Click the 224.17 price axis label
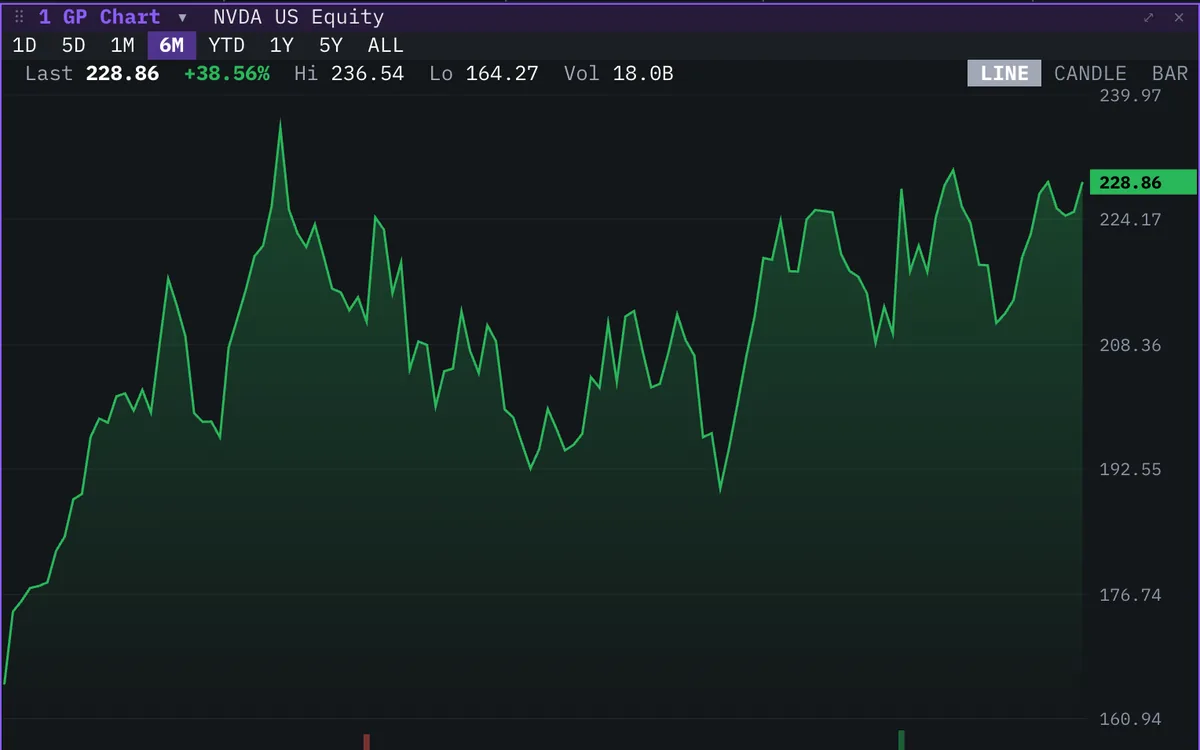Screen dimensions: 1200x750 (x=1130, y=219)
